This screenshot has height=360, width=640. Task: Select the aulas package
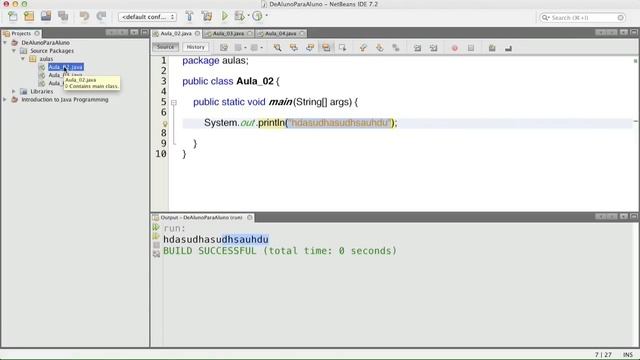tap(46, 59)
